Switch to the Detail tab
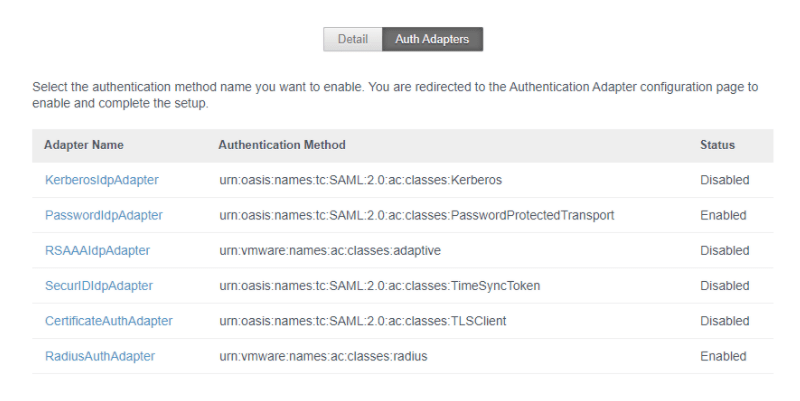Viewport: 800px width, 401px height. 352,39
